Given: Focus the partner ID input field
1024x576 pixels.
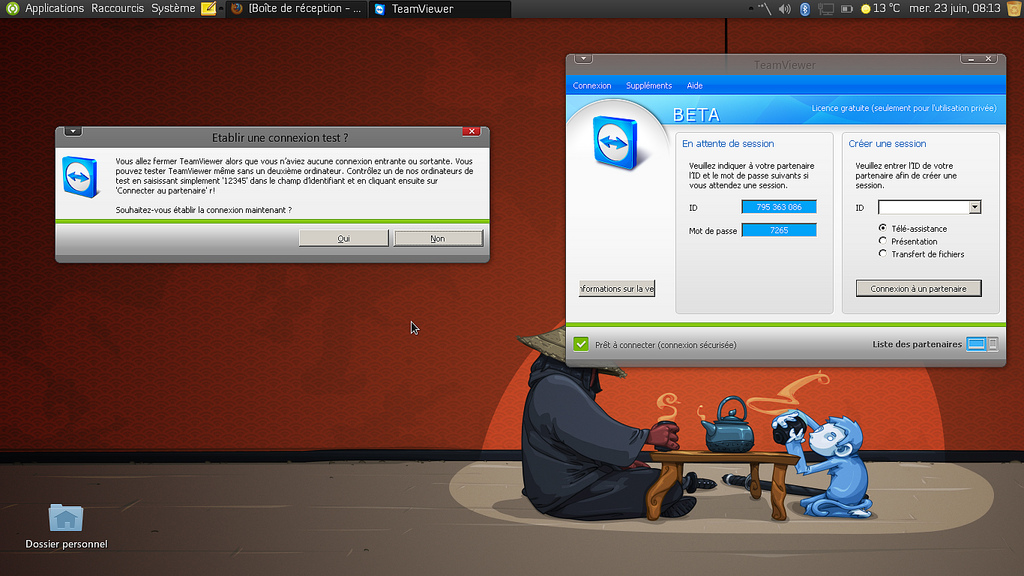Looking at the screenshot, I should pyautogui.click(x=923, y=207).
